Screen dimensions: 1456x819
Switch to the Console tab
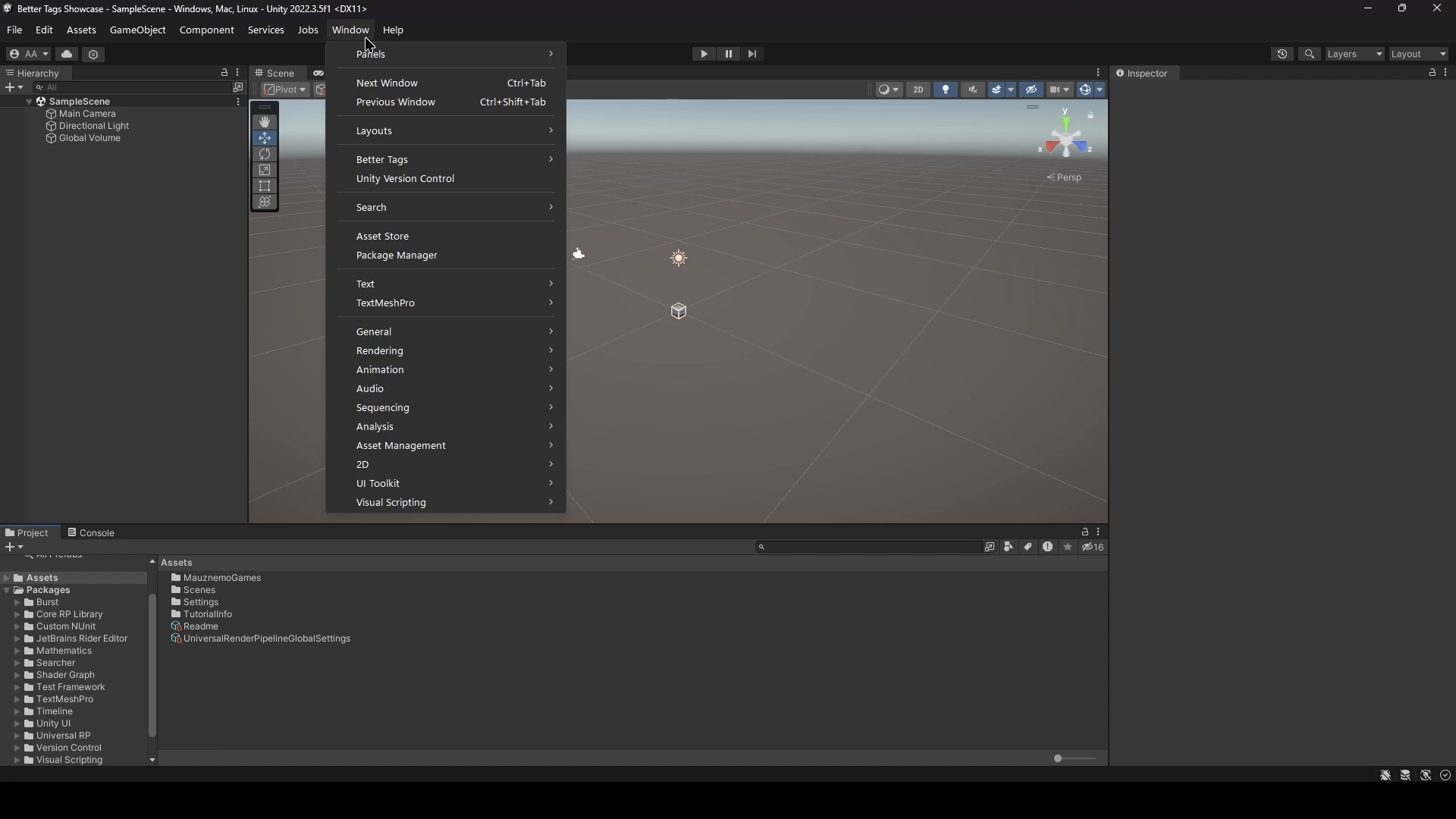[x=96, y=531]
